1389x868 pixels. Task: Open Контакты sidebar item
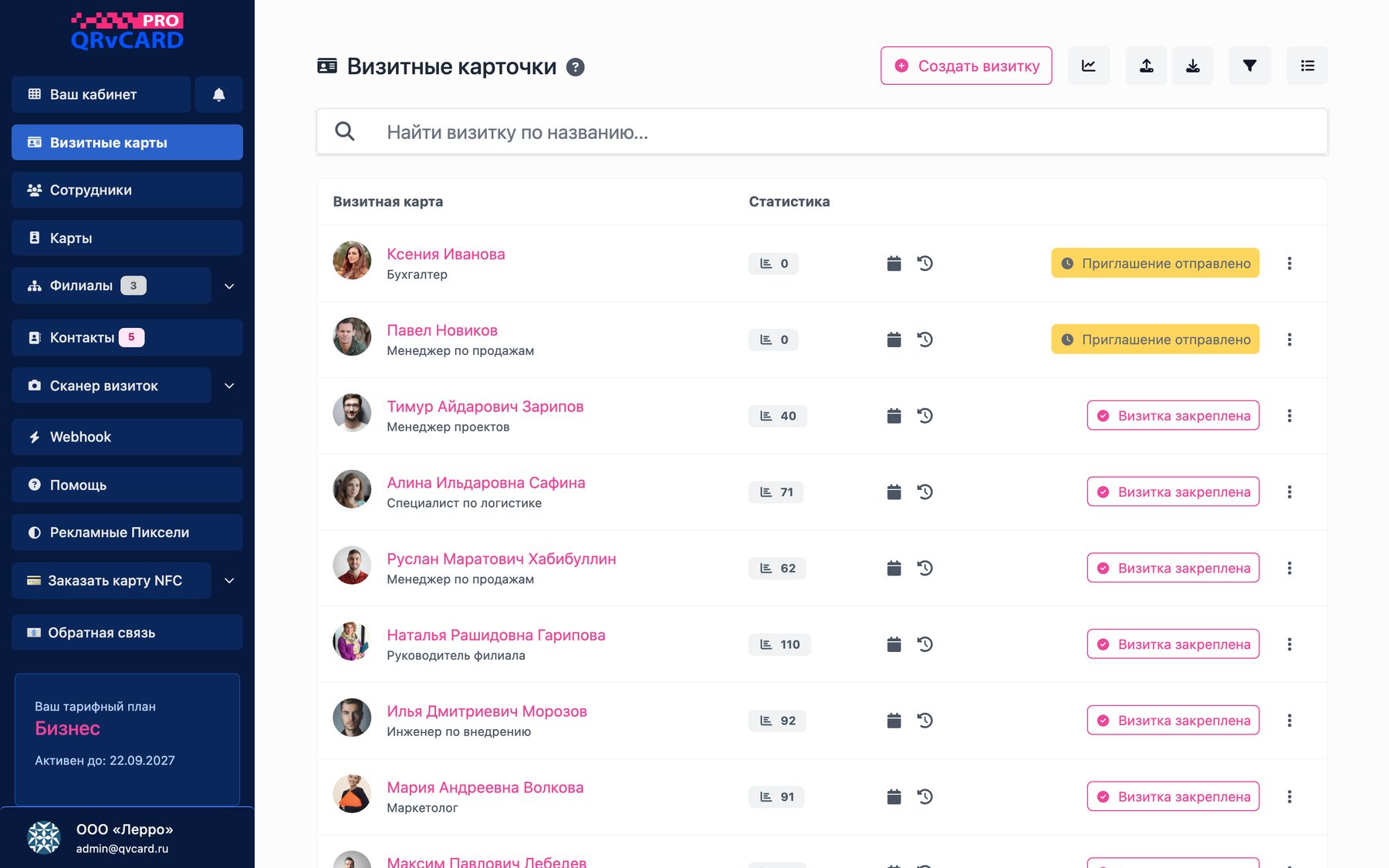[x=127, y=337]
